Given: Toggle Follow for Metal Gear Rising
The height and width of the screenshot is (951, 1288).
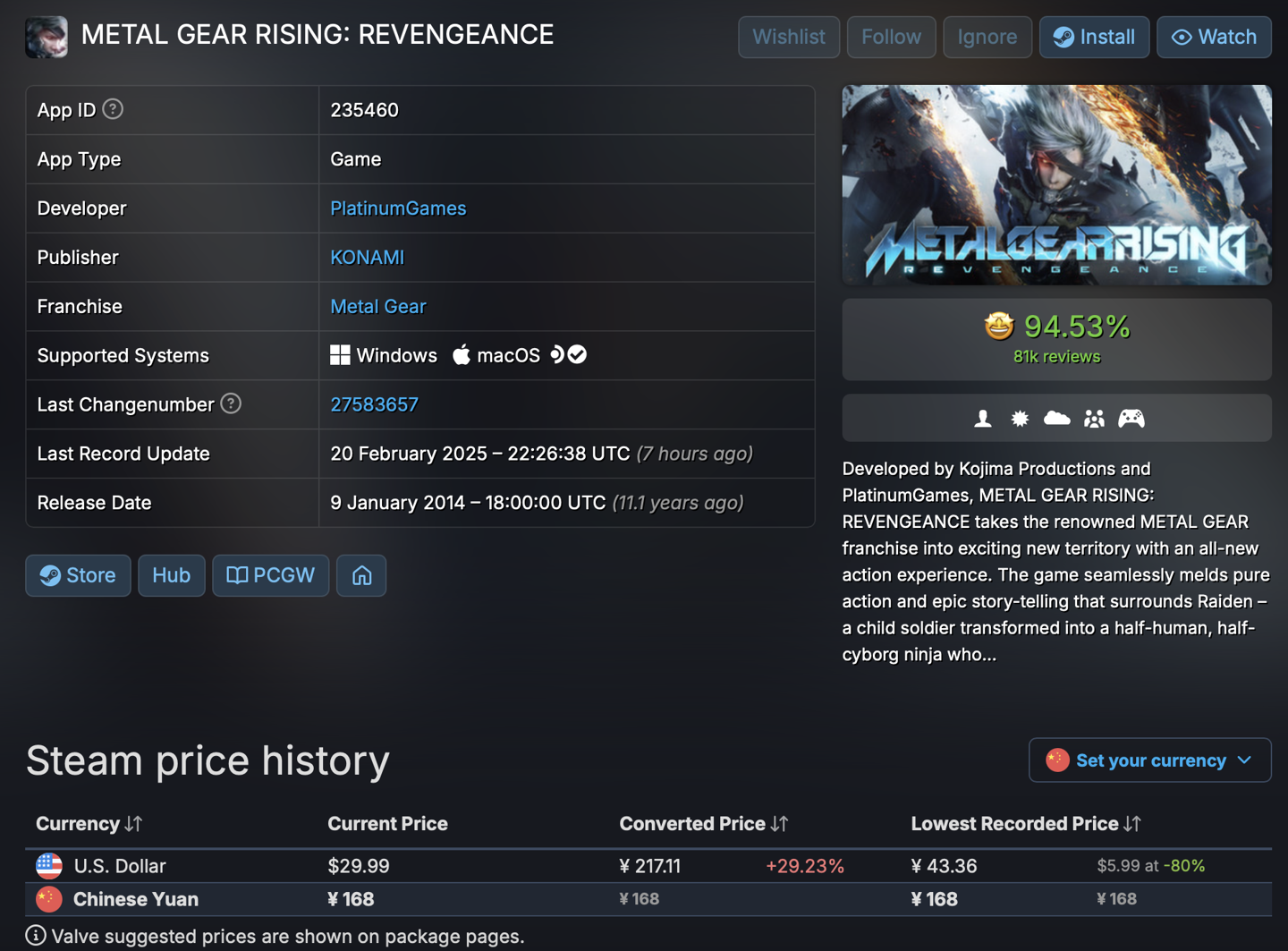Looking at the screenshot, I should [891, 37].
